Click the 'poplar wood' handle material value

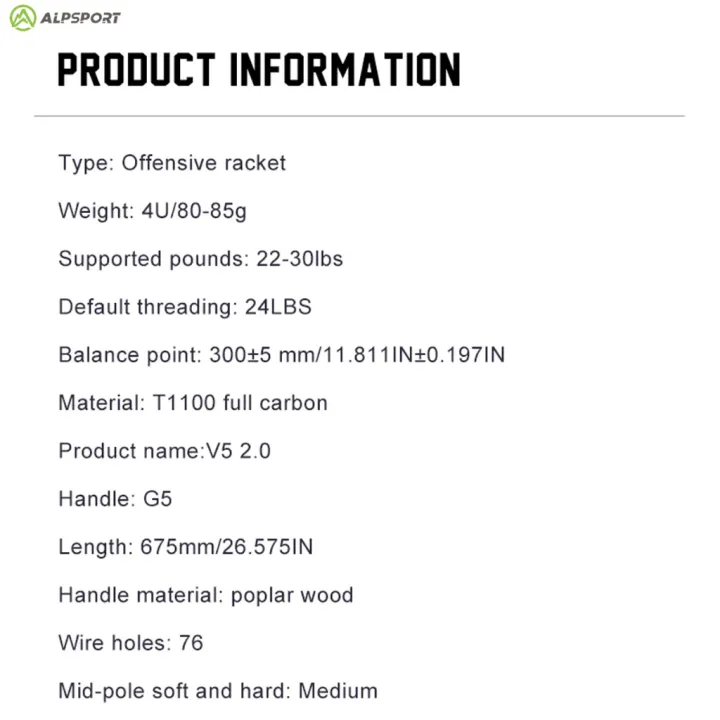click(x=292, y=595)
